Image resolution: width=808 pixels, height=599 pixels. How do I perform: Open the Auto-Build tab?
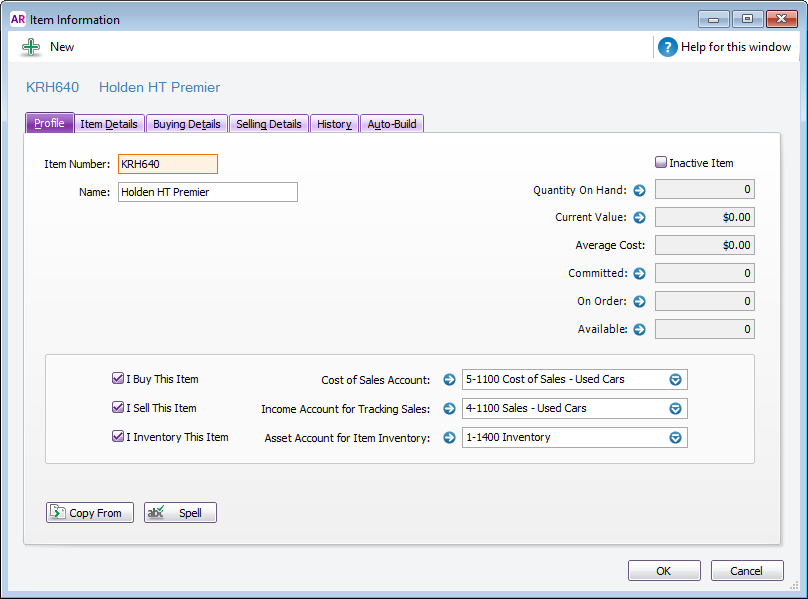pyautogui.click(x=392, y=124)
